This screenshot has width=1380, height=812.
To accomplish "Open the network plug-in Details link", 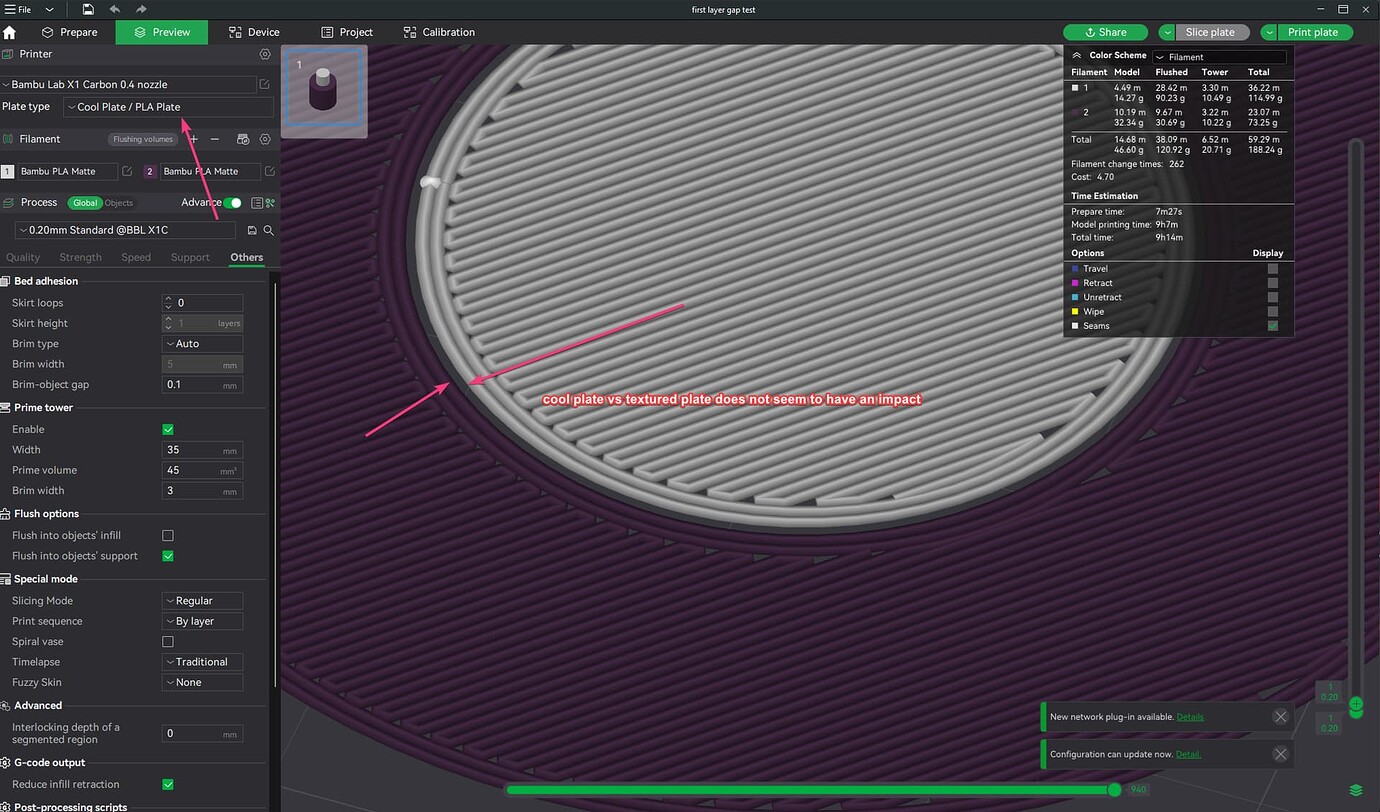I will tap(1190, 717).
